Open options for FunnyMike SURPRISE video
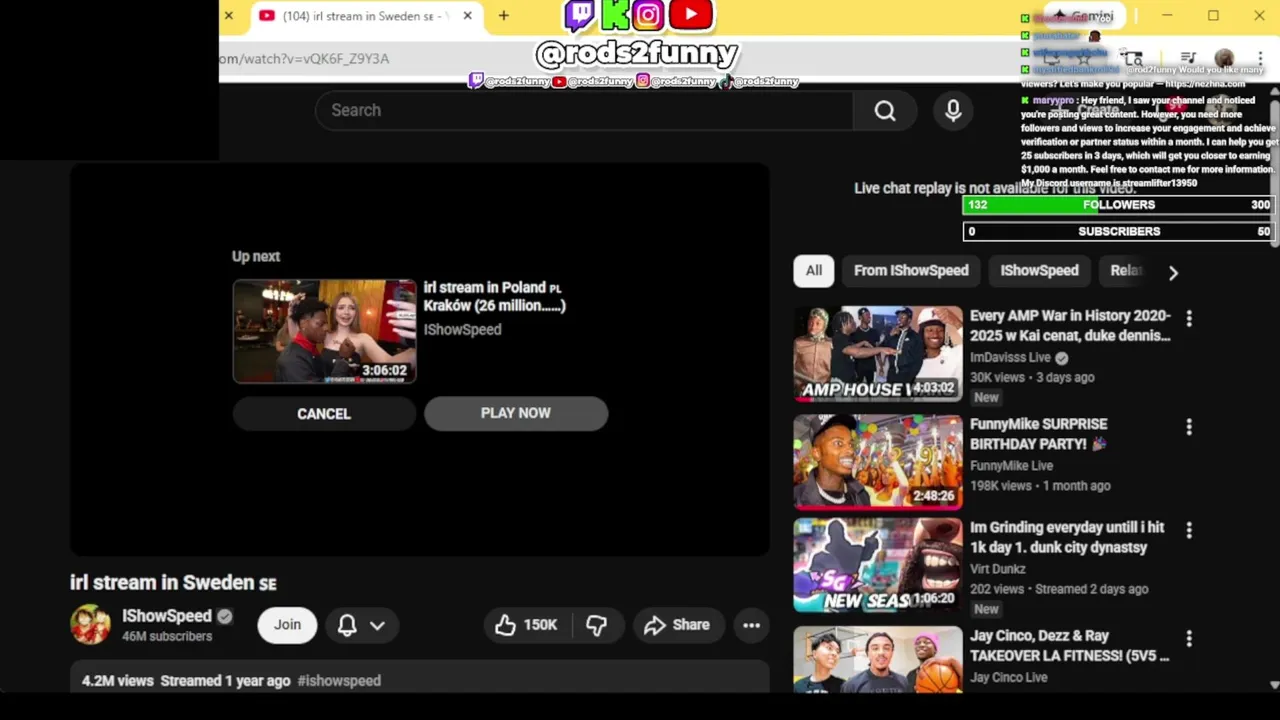 [x=1189, y=427]
